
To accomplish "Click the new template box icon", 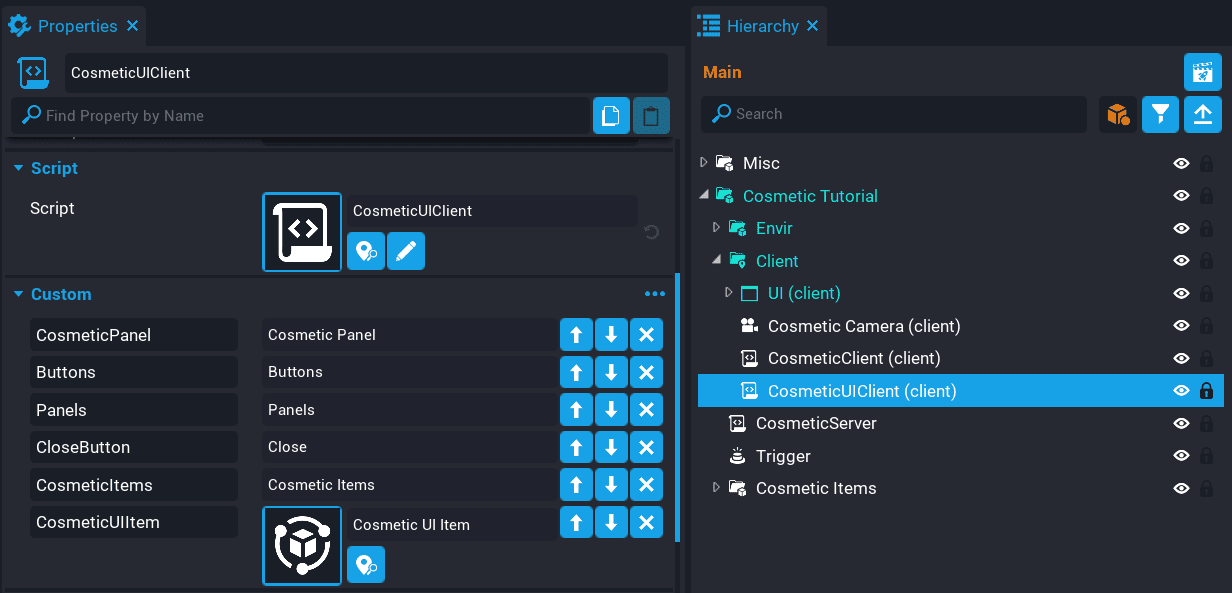I will click(1117, 114).
